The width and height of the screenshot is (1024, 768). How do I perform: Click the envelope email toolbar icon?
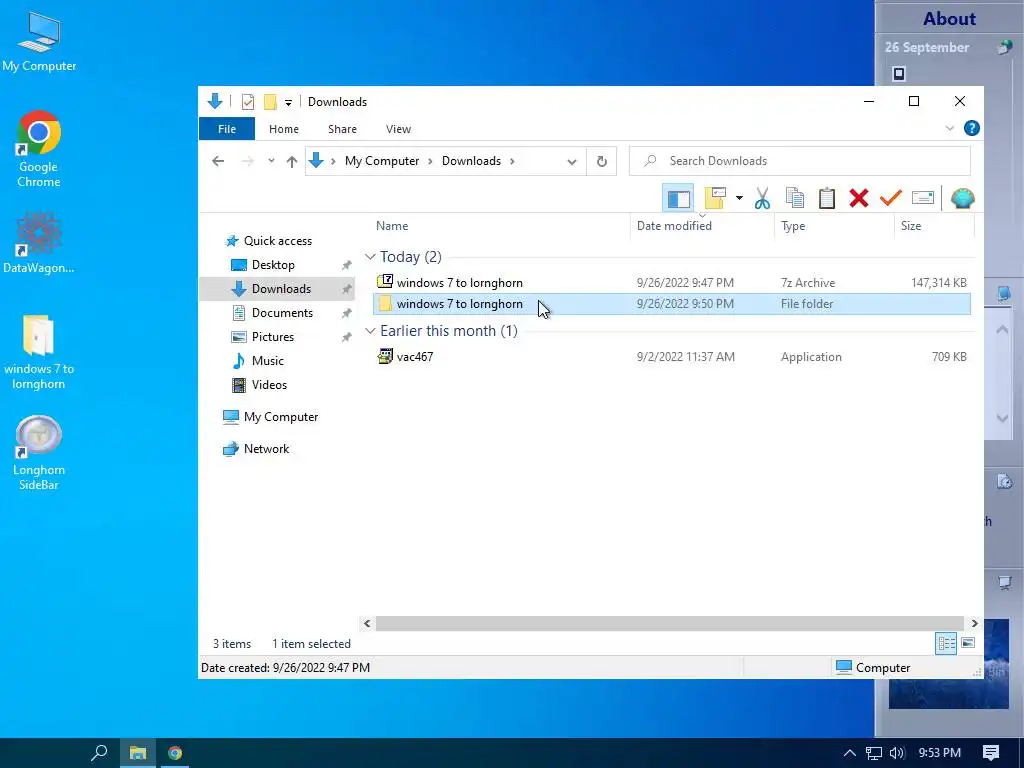922,198
